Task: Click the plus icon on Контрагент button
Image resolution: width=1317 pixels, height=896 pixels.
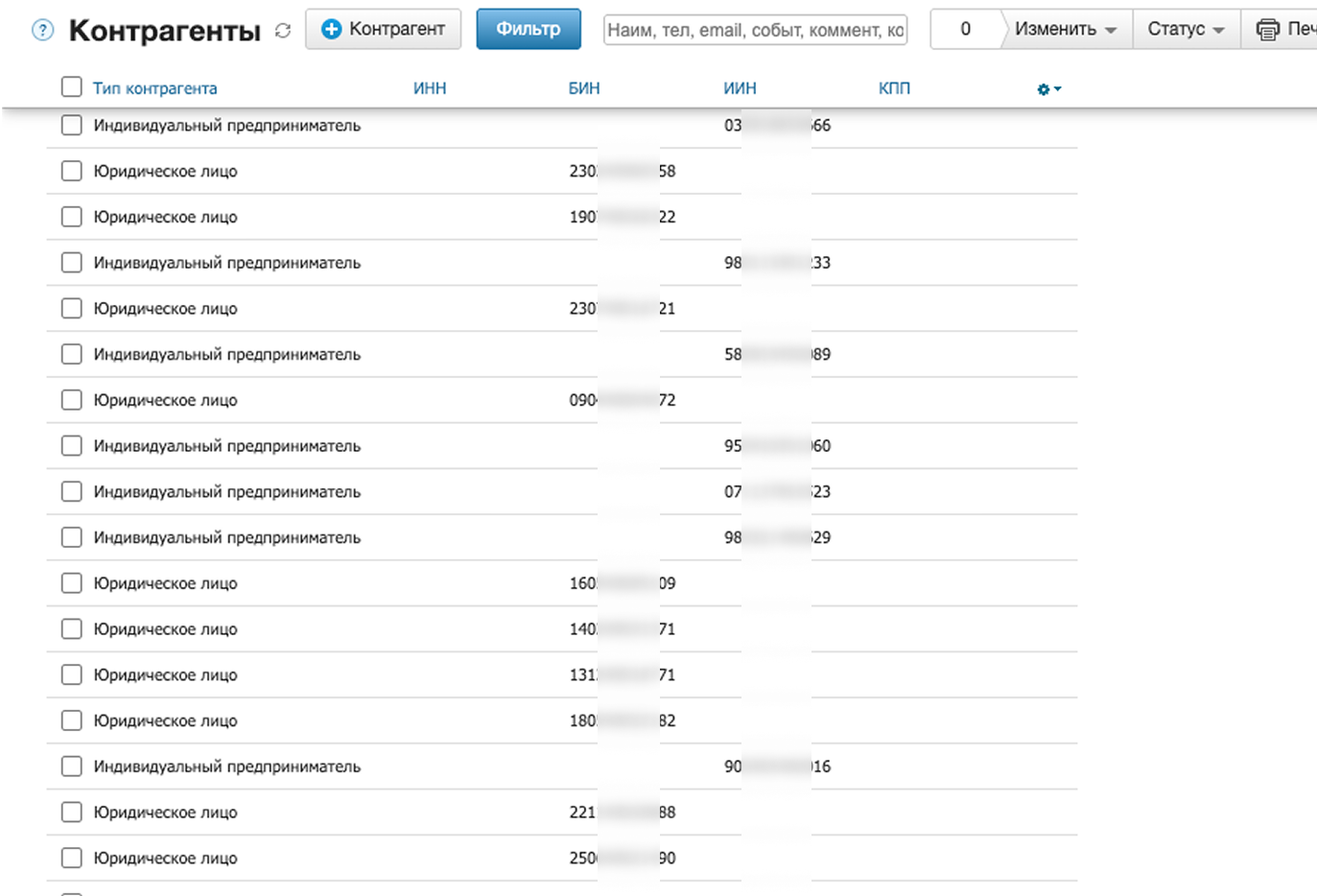Action: click(331, 30)
